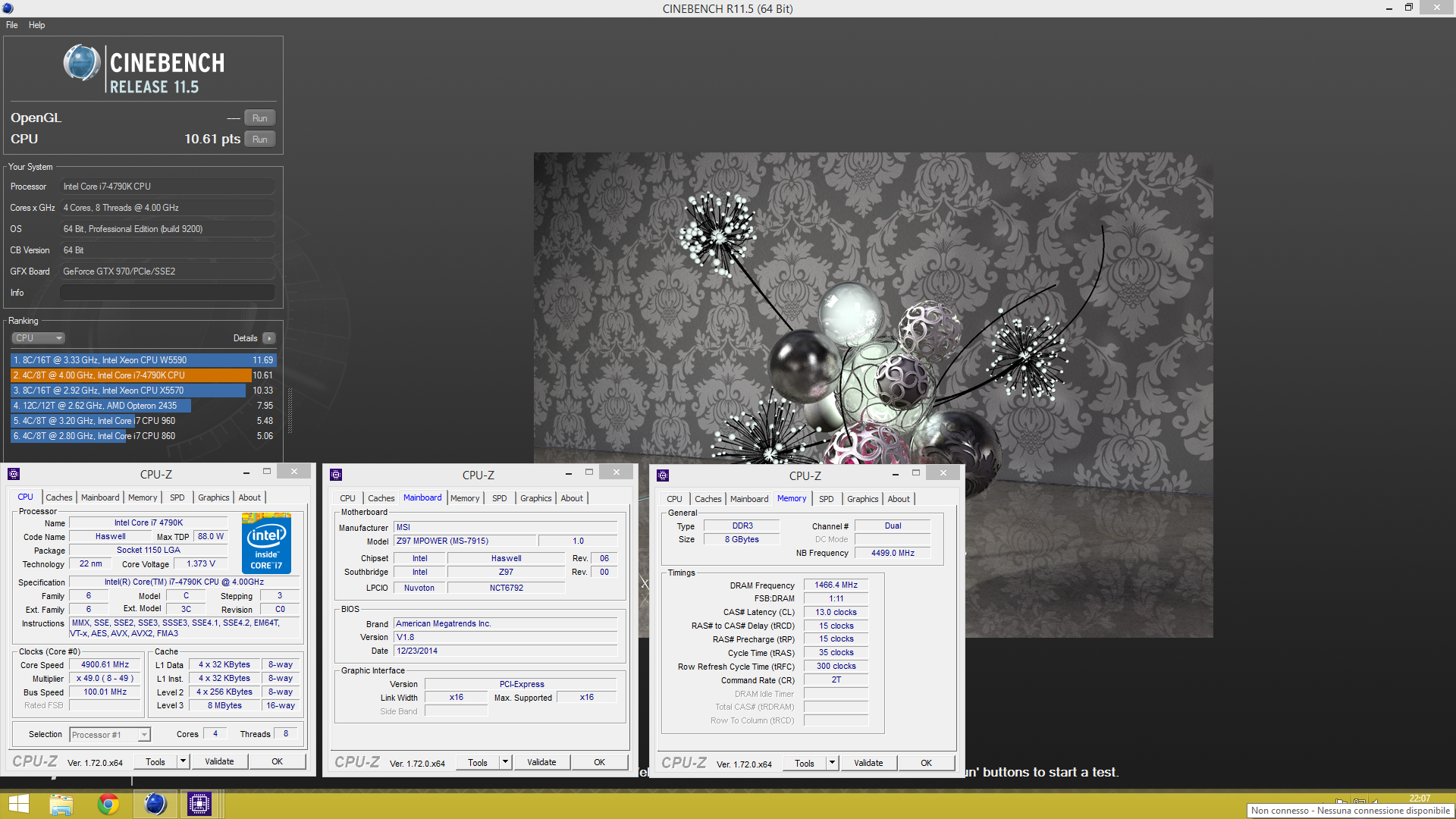The height and width of the screenshot is (819, 1456).
Task: Click OK in Memory CPU-Z window
Action: tap(927, 763)
